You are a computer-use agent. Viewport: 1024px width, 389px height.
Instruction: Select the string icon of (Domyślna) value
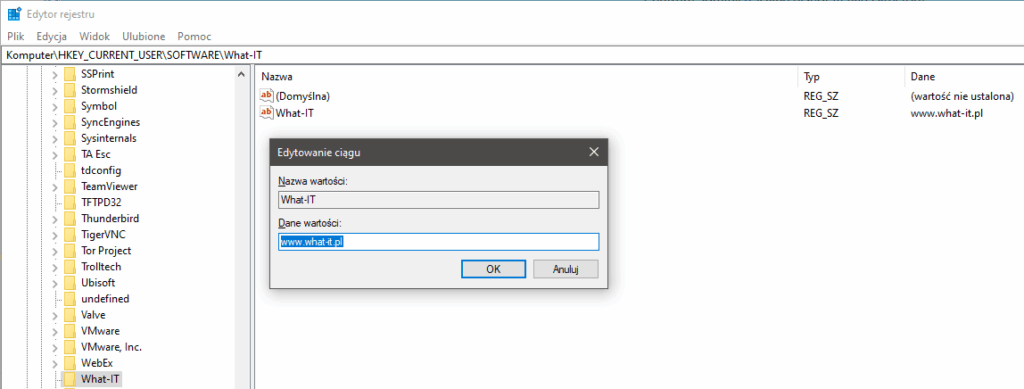tap(266, 96)
